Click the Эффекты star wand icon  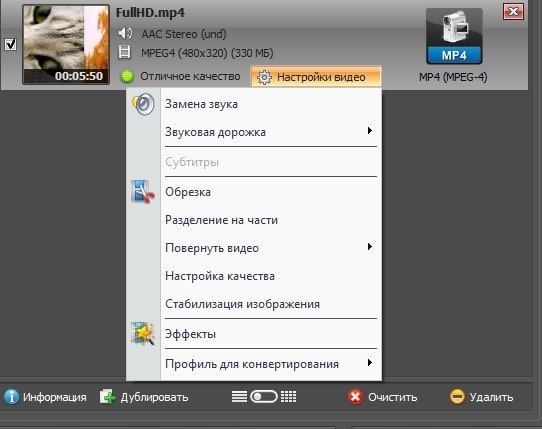pos(142,333)
